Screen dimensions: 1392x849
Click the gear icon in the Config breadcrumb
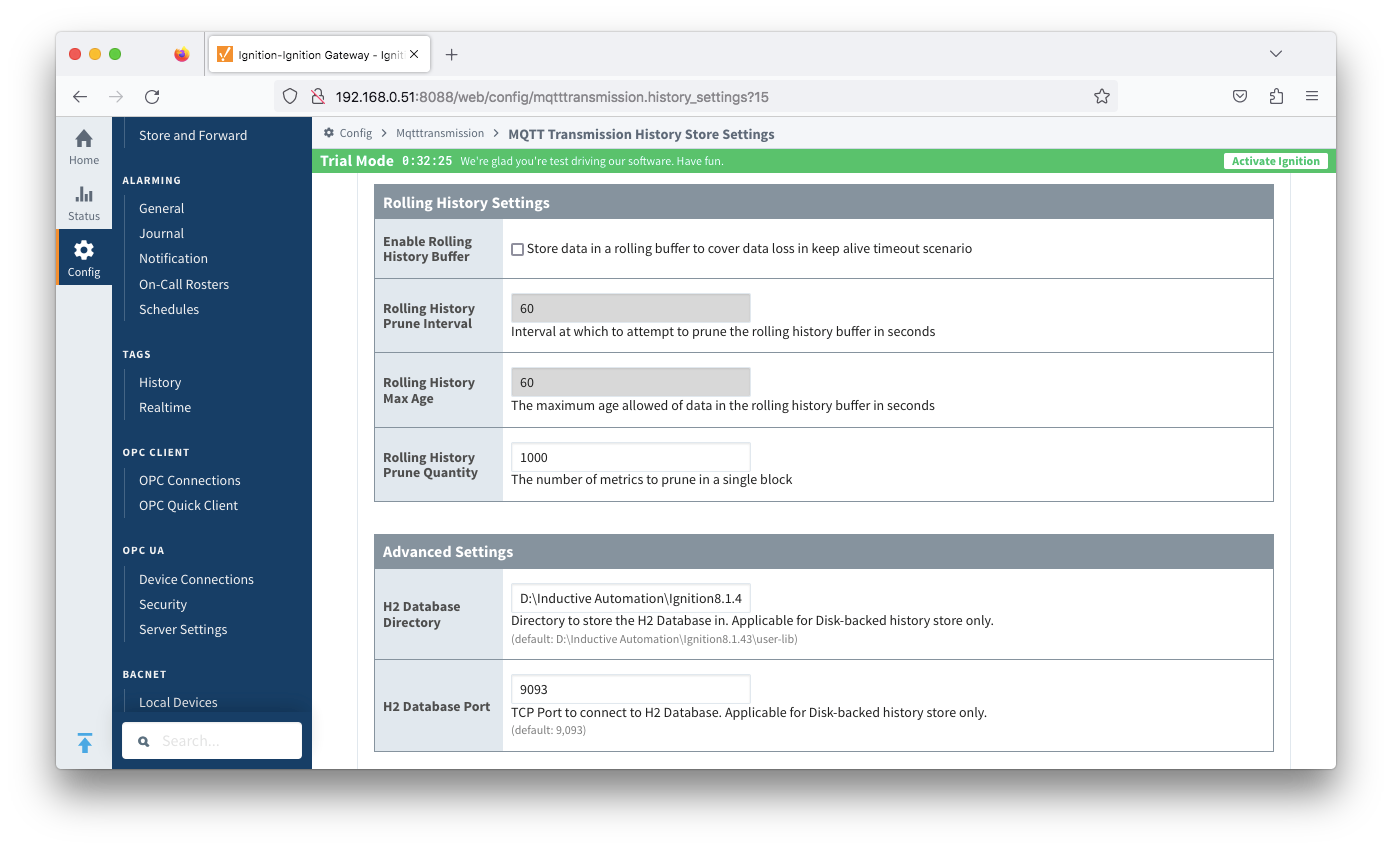[x=329, y=133]
